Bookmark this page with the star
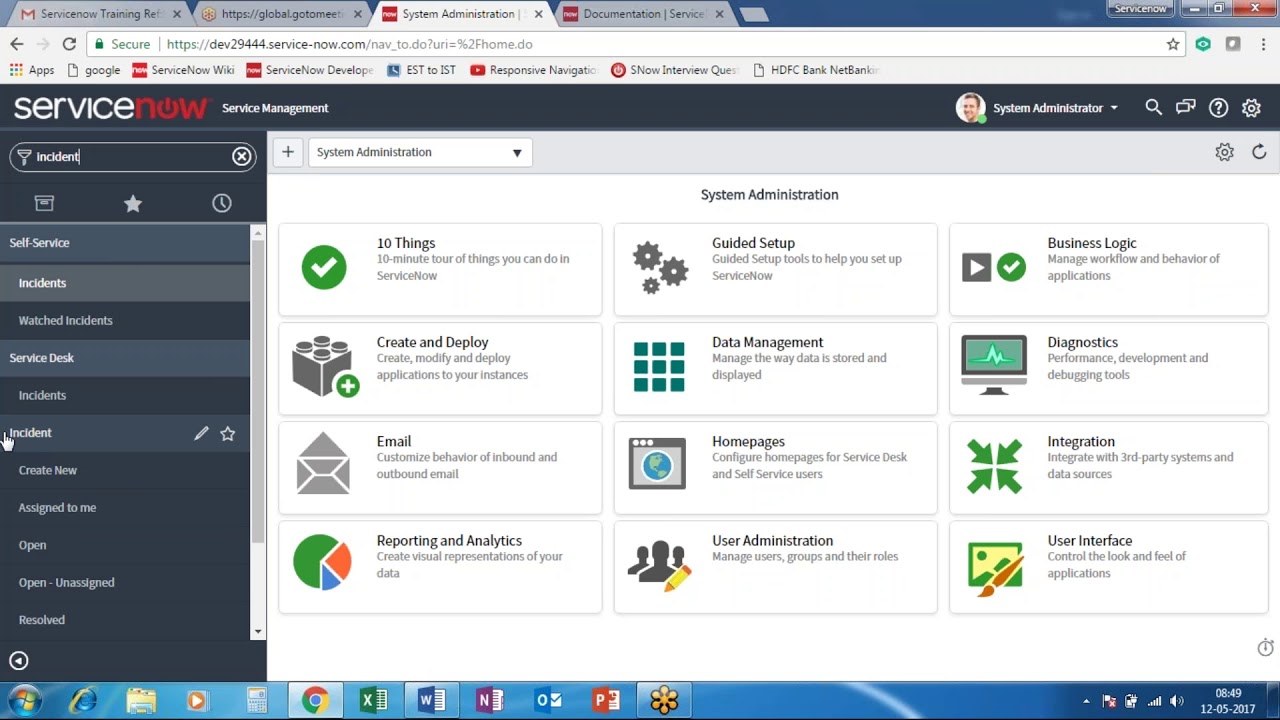Viewport: 1280px width, 720px height. point(1173,44)
